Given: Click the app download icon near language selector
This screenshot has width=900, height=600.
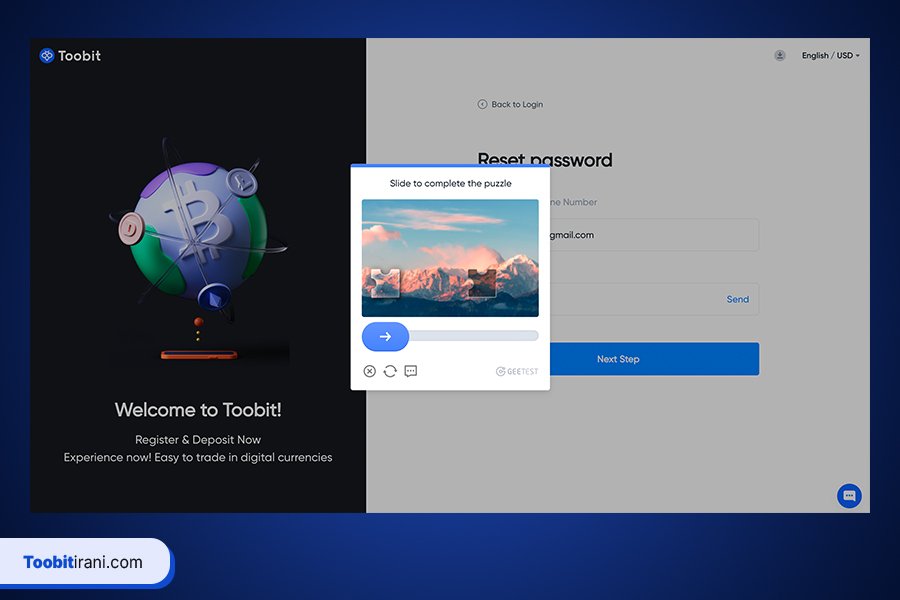Looking at the screenshot, I should (x=780, y=55).
